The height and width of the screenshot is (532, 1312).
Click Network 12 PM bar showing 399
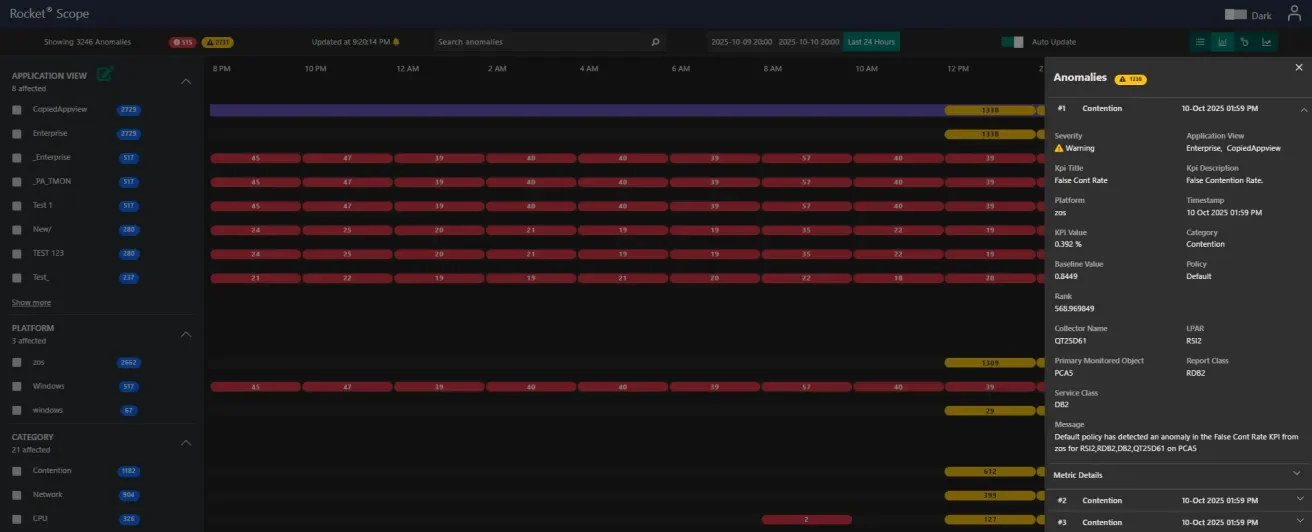coord(990,495)
